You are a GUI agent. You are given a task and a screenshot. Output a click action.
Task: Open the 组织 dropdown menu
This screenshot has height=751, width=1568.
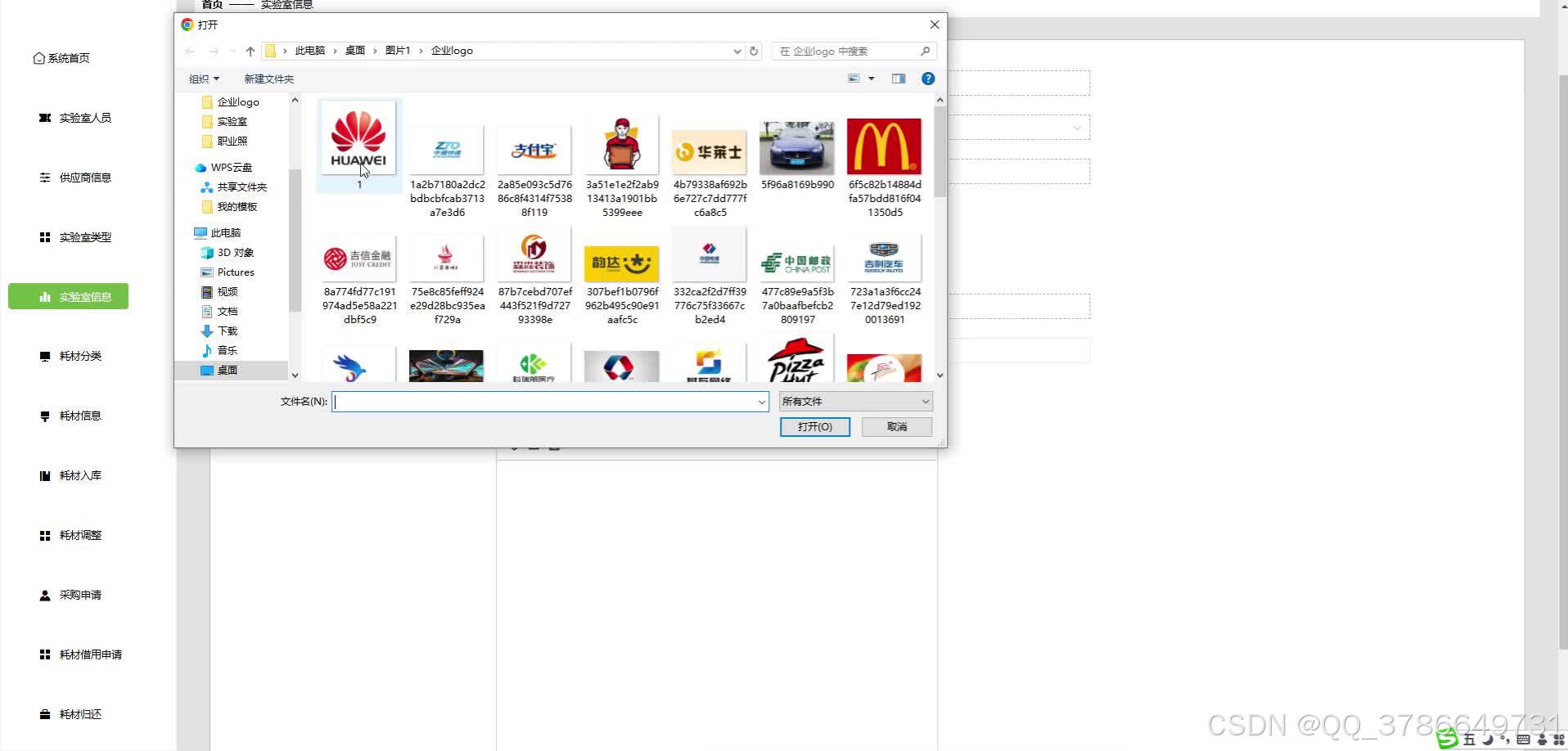(204, 79)
